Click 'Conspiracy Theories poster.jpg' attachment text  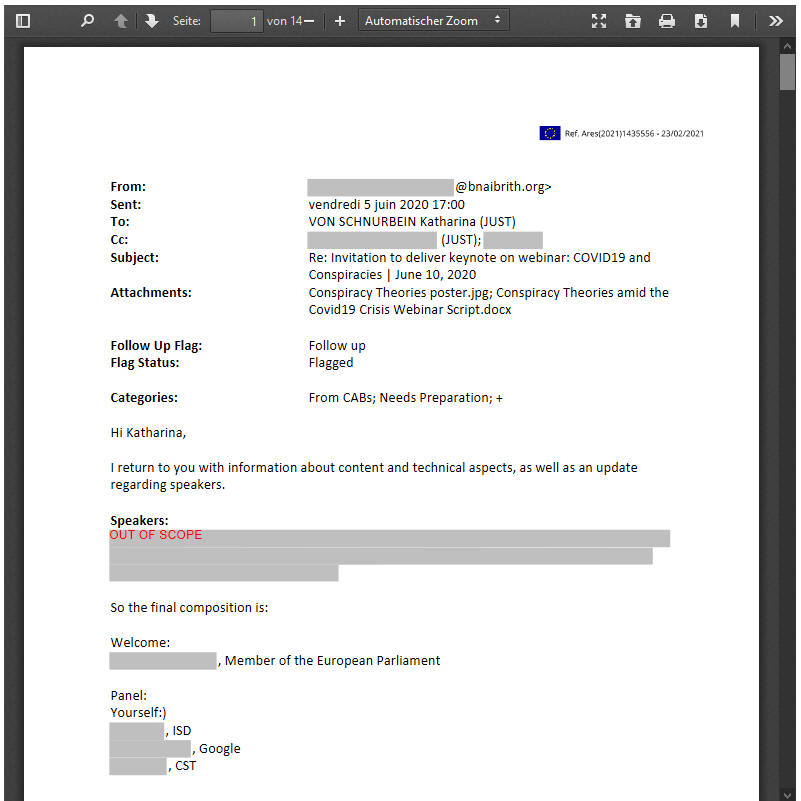[399, 293]
